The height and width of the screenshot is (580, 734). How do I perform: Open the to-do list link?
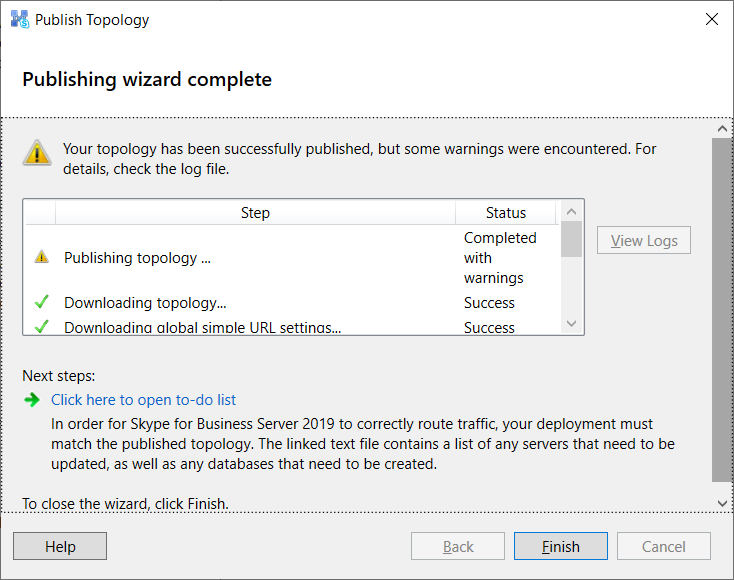(143, 400)
